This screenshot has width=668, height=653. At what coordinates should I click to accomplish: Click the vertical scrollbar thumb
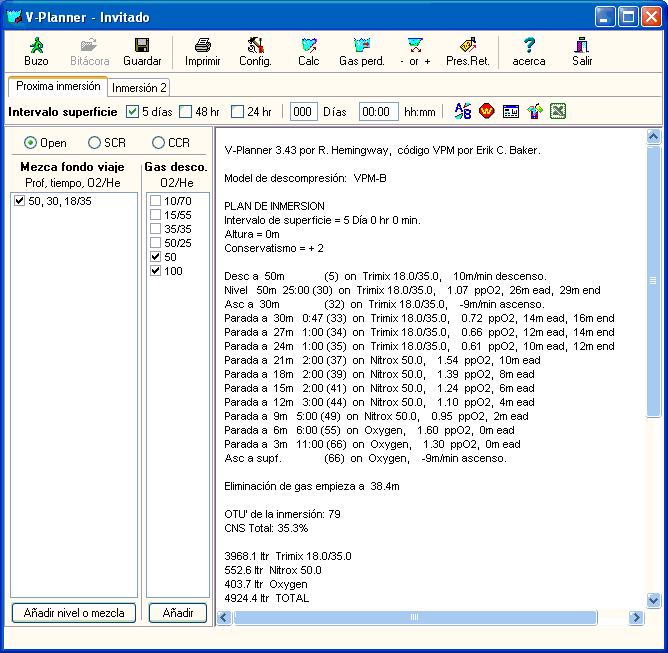click(x=653, y=281)
